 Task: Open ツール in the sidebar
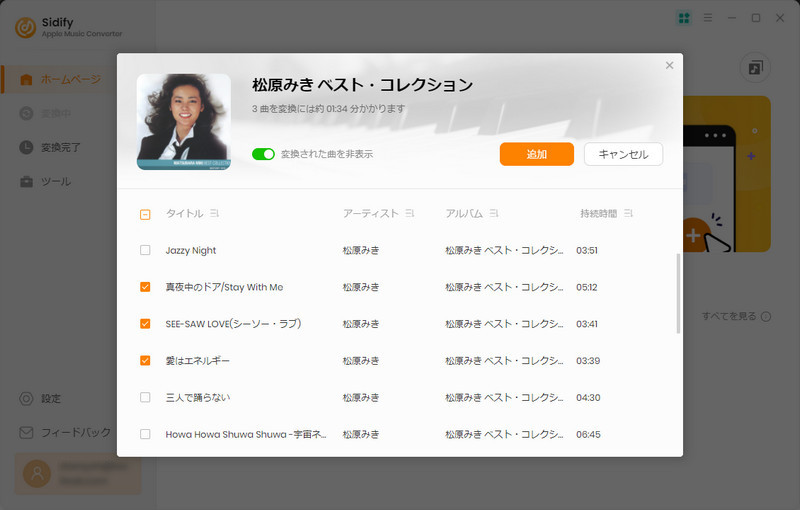45,182
